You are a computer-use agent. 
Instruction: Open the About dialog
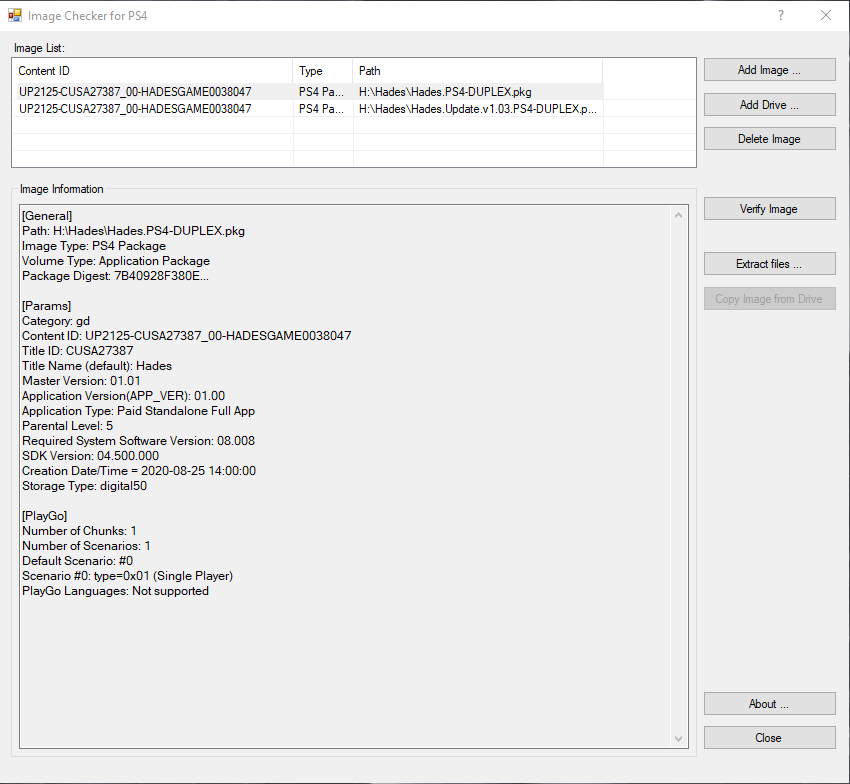click(x=769, y=704)
